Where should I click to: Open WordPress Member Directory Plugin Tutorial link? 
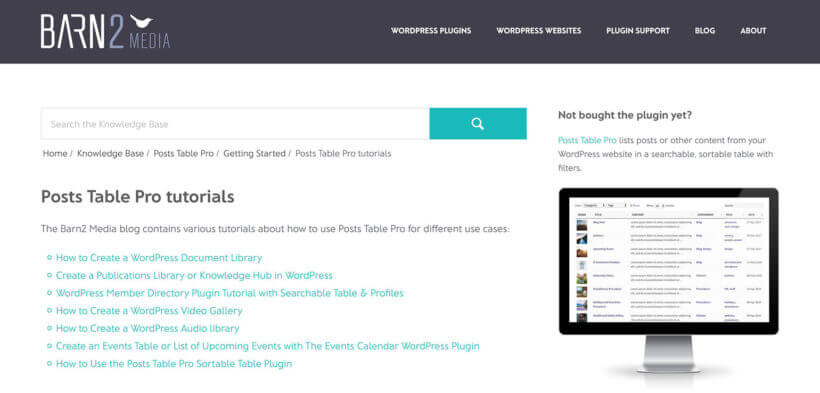pyautogui.click(x=230, y=293)
